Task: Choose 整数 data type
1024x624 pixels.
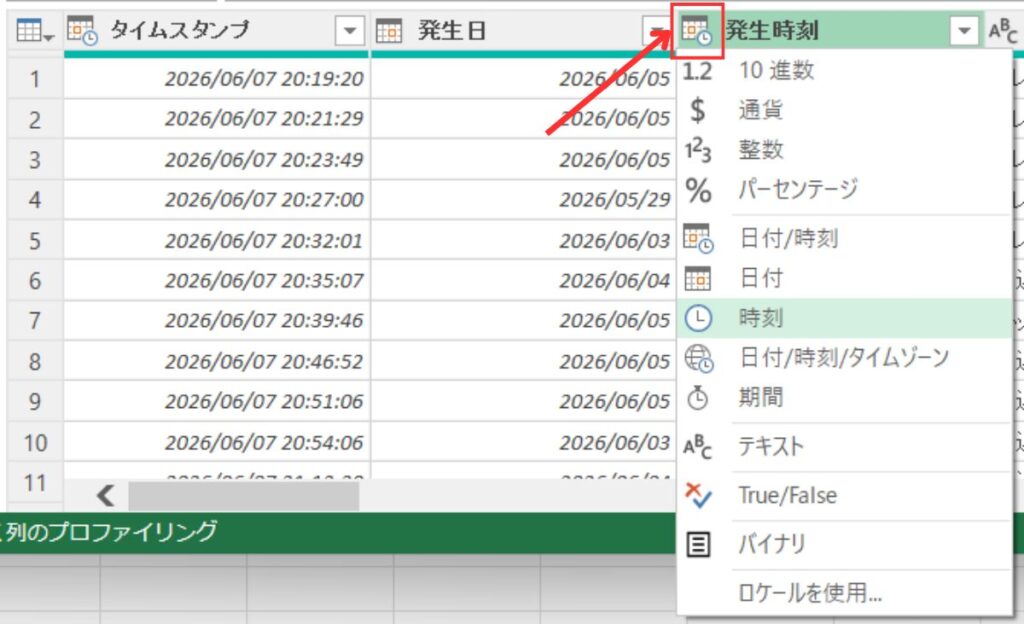Action: pos(844,149)
